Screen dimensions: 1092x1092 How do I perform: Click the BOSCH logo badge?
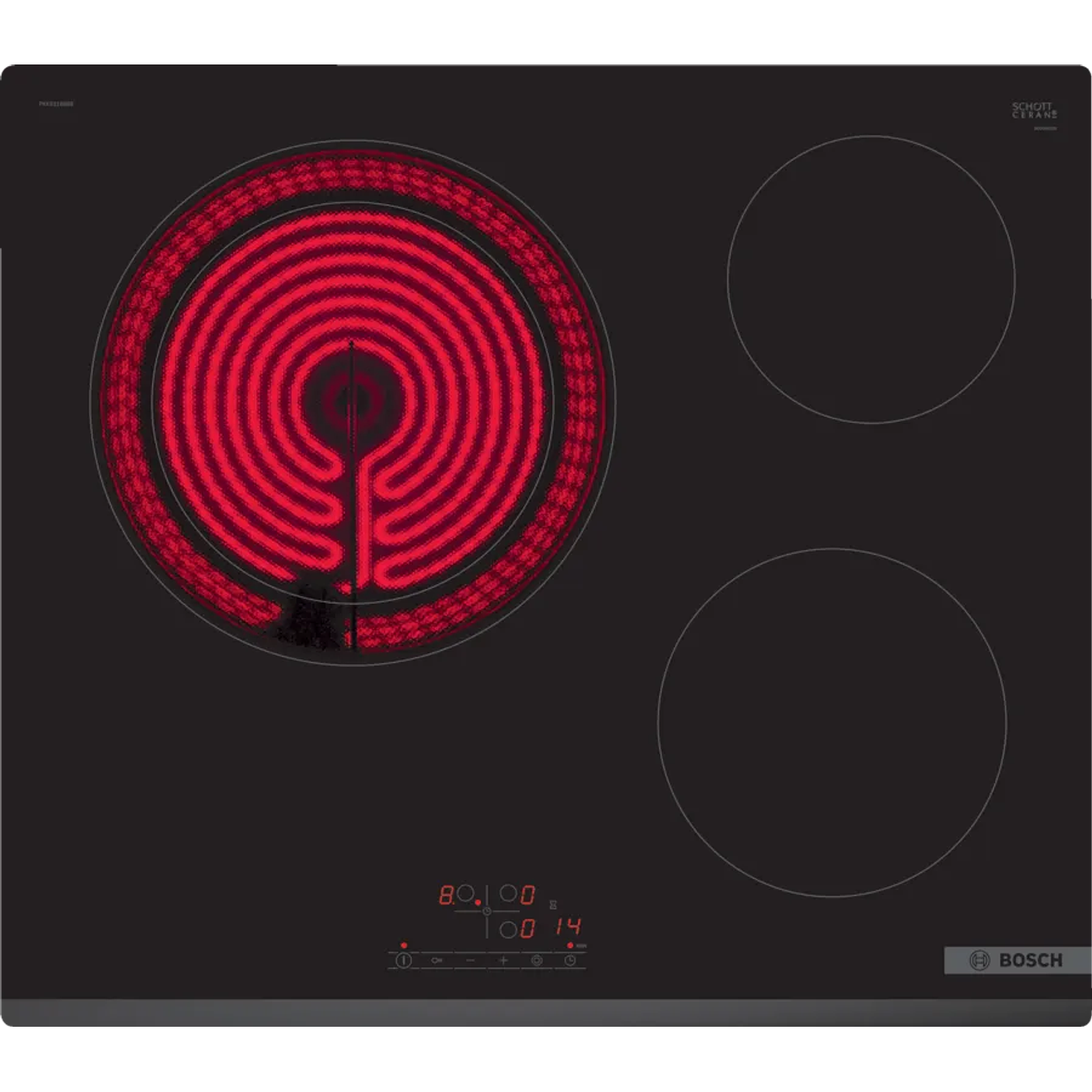pos(1017,961)
